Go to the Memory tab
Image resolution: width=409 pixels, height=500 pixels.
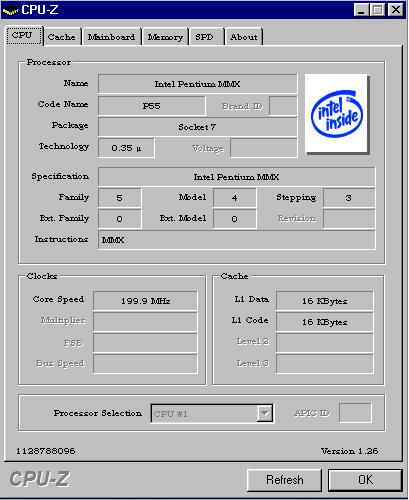click(x=165, y=37)
